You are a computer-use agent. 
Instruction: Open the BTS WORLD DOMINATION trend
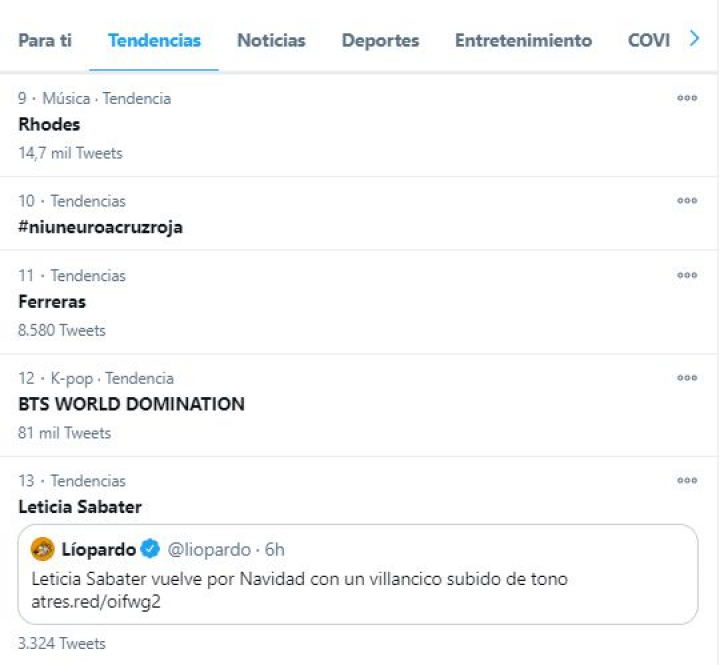point(131,404)
